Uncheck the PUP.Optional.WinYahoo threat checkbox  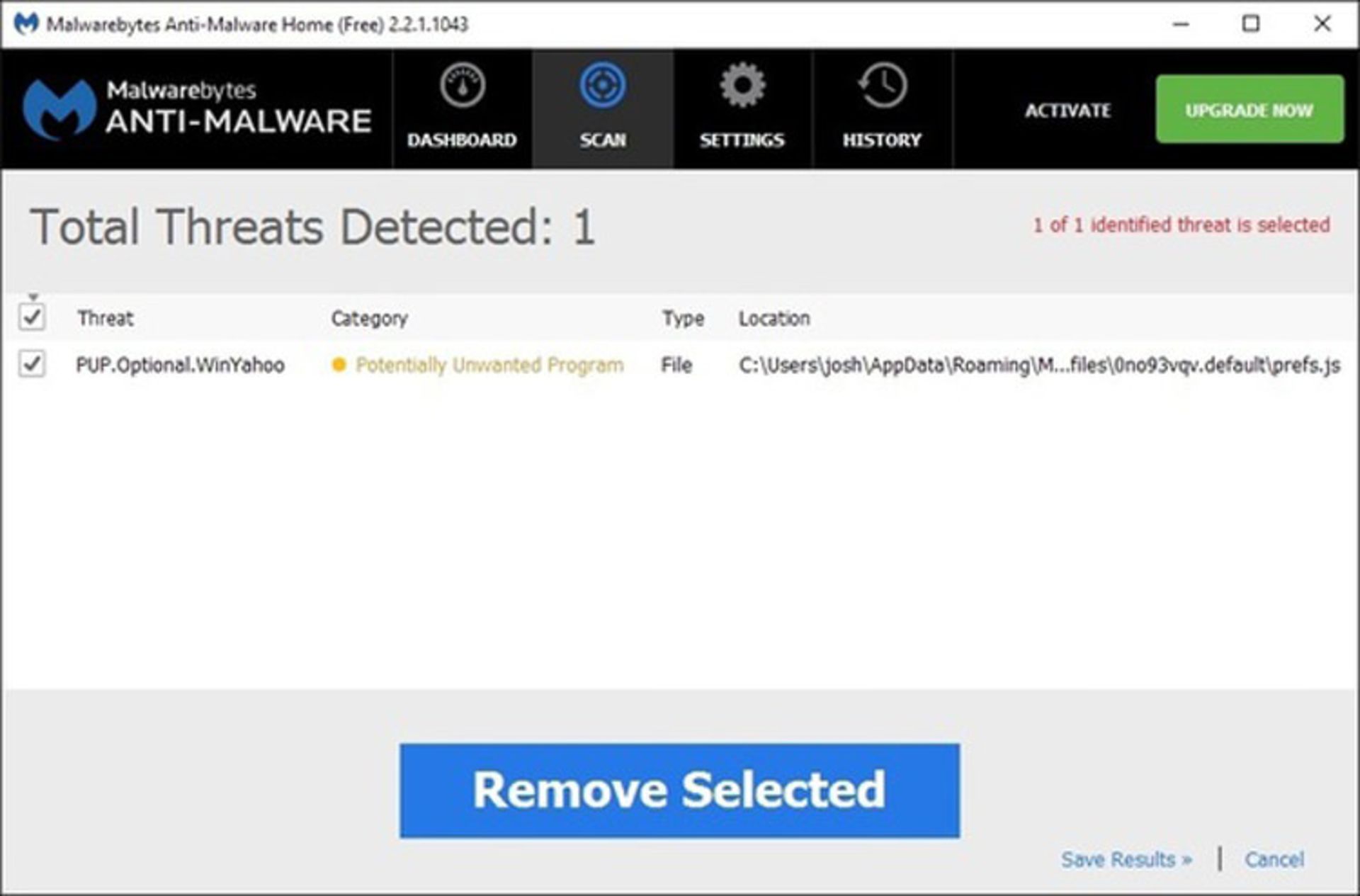(32, 364)
